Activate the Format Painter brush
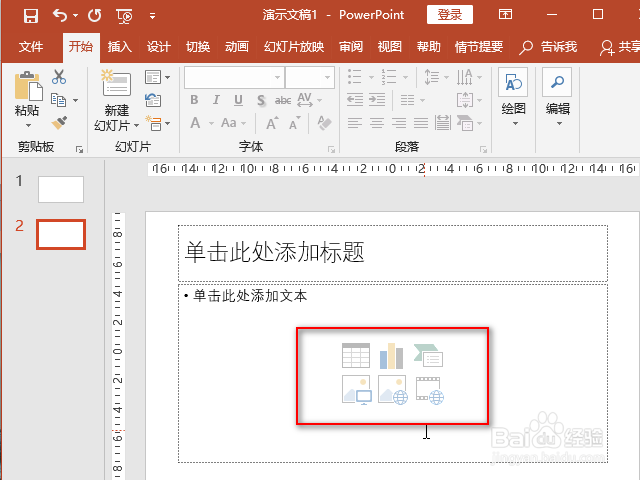This screenshot has height=480, width=640. point(60,122)
